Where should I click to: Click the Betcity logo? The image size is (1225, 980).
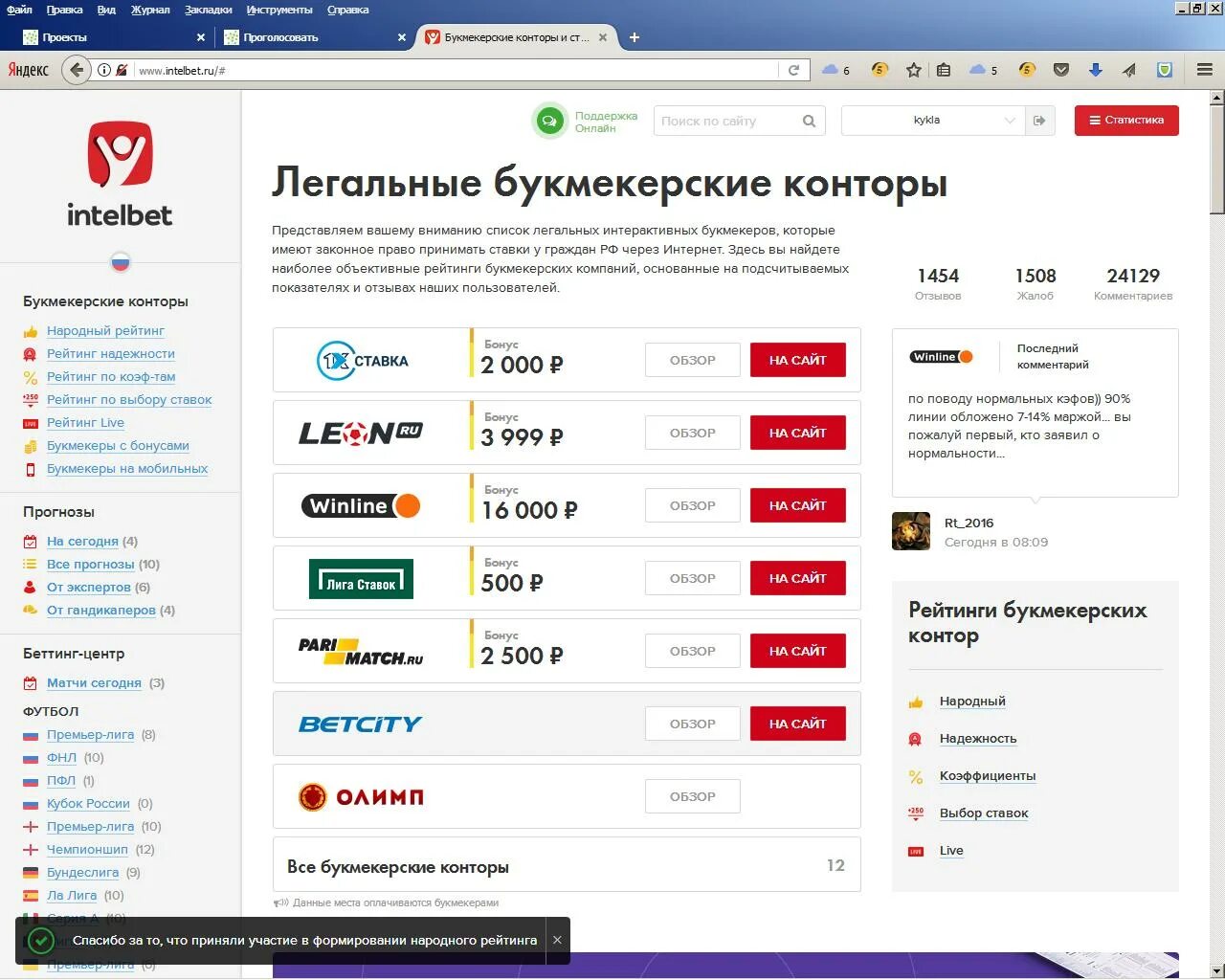click(x=361, y=724)
